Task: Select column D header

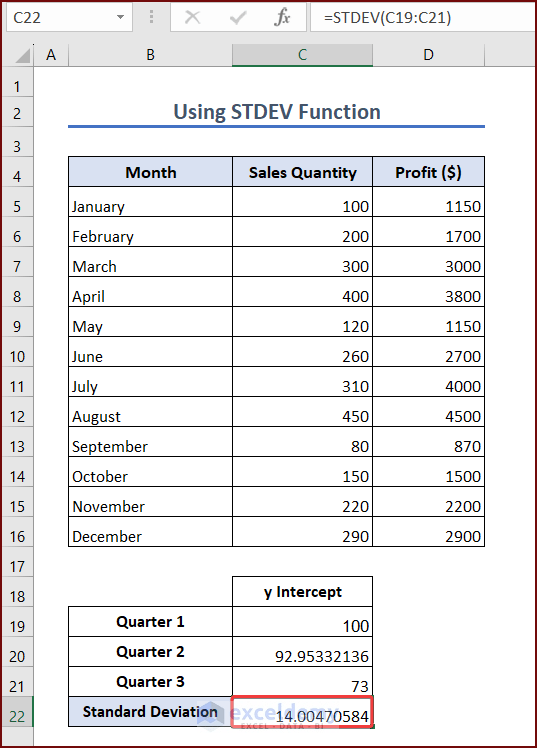Action: pyautogui.click(x=428, y=55)
